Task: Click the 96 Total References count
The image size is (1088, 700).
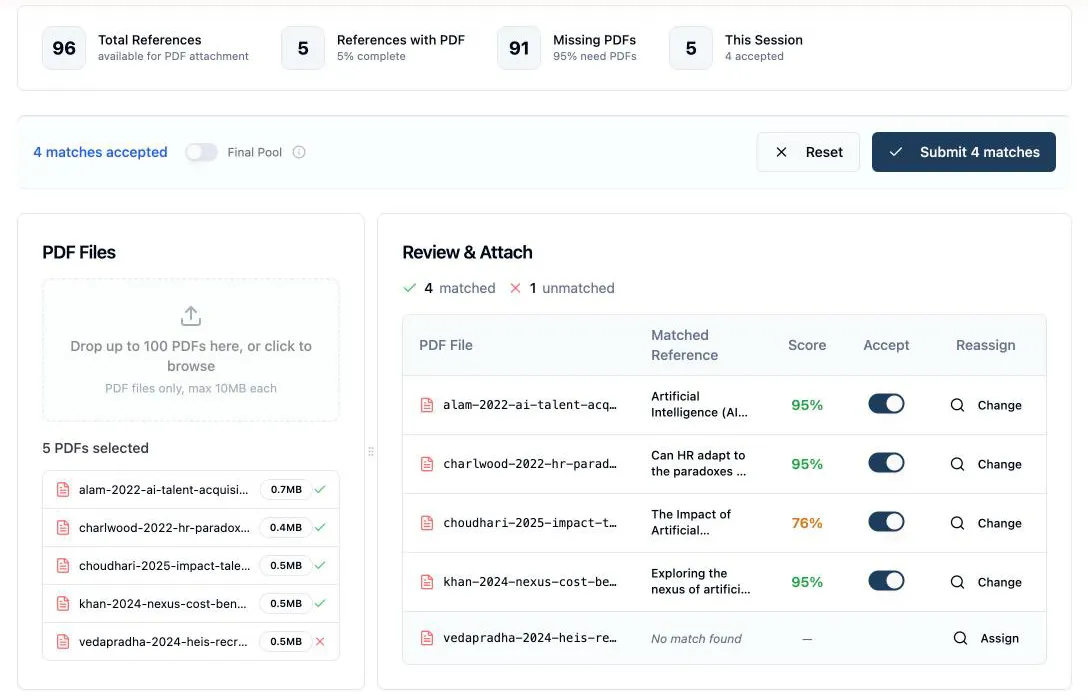Action: 64,48
